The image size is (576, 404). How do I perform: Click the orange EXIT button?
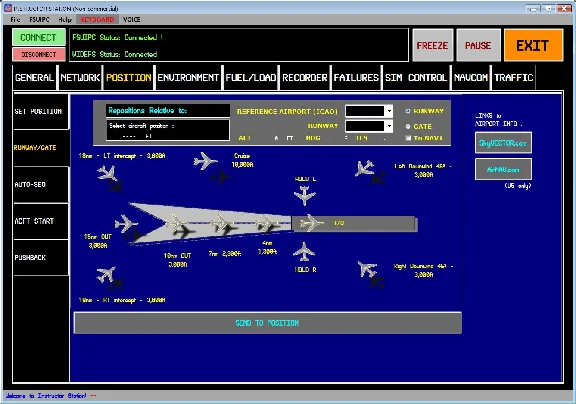[x=533, y=45]
